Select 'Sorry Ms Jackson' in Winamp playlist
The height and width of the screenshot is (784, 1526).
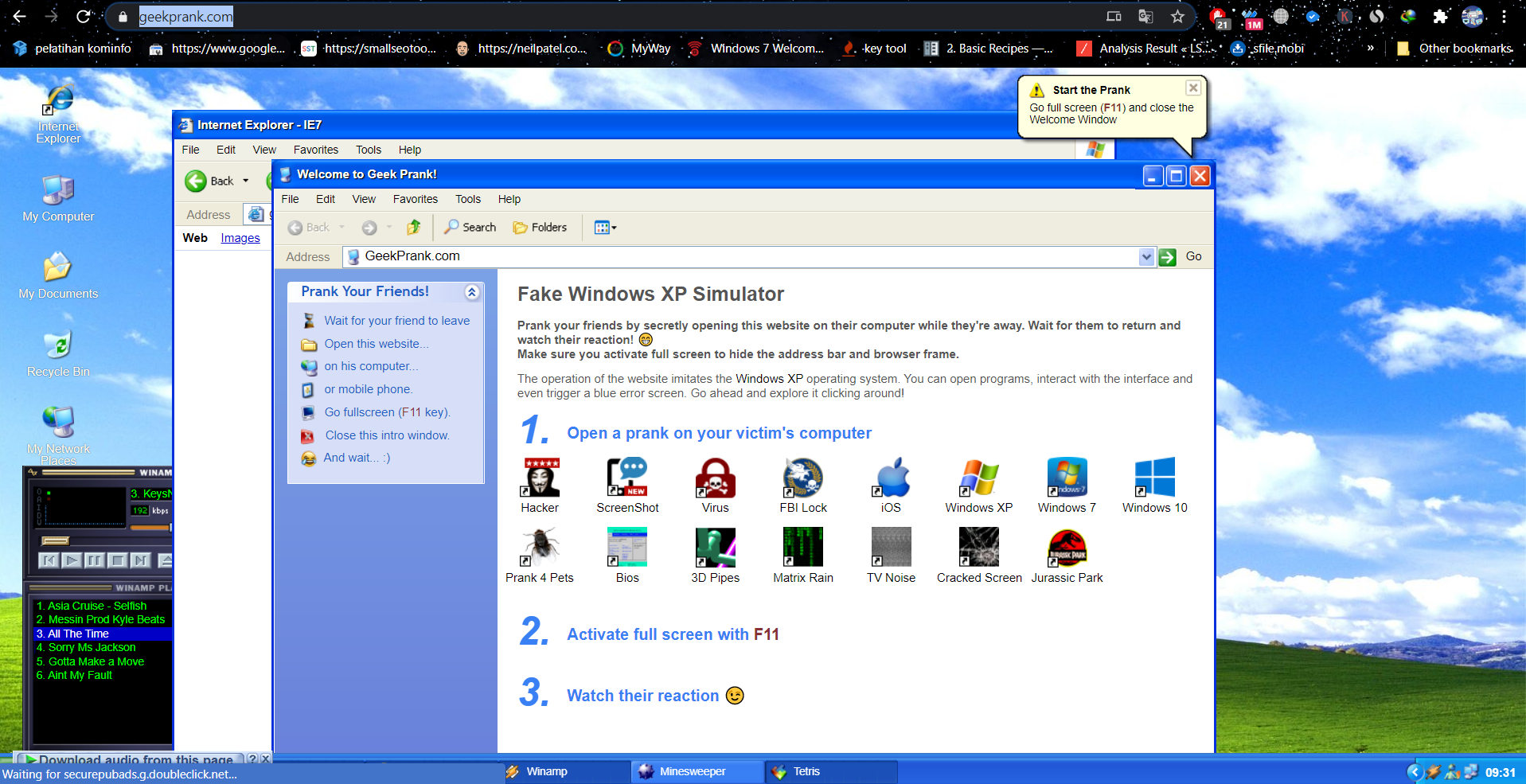point(86,648)
